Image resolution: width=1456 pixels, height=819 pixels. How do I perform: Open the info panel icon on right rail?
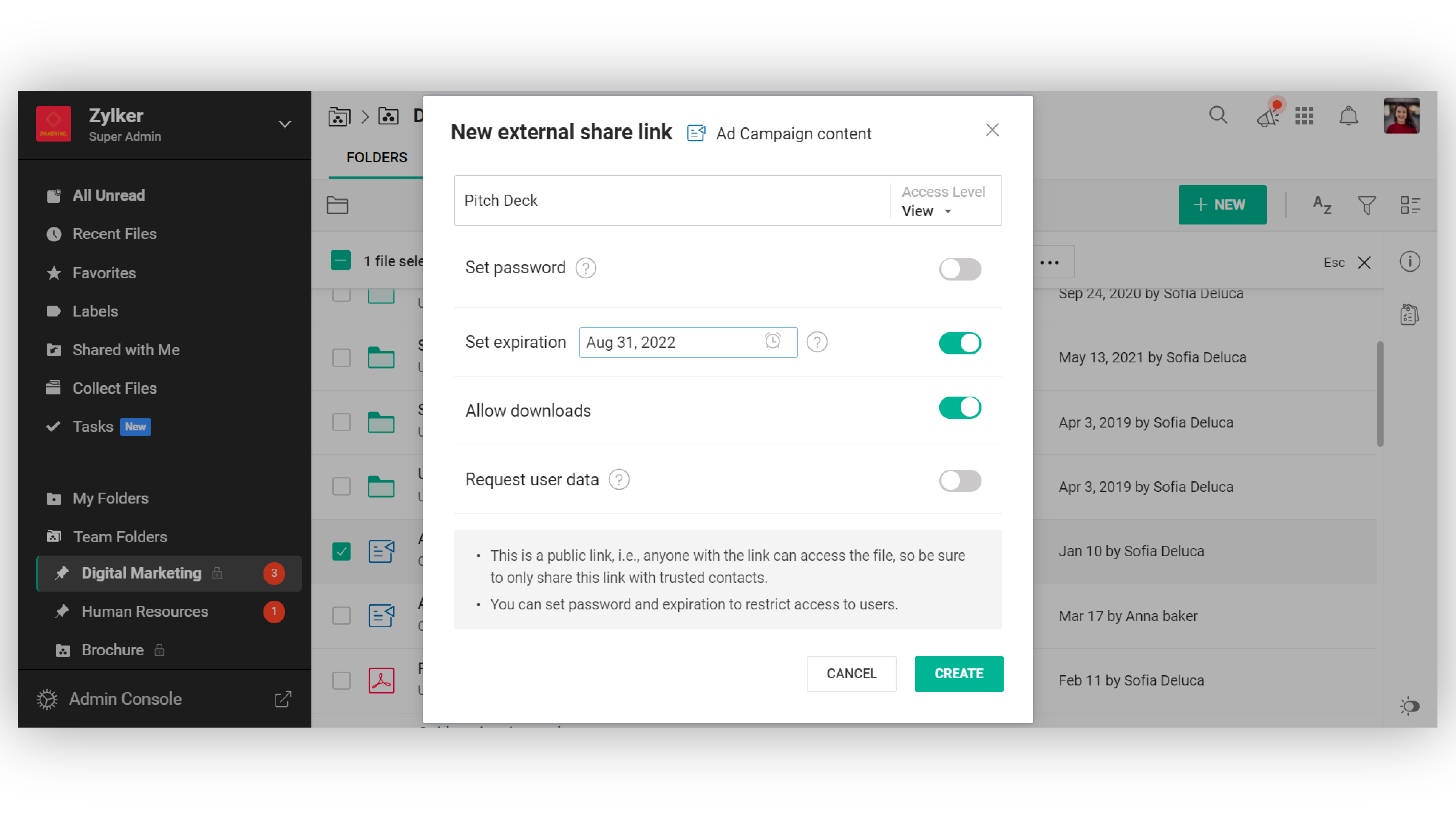[x=1410, y=262]
